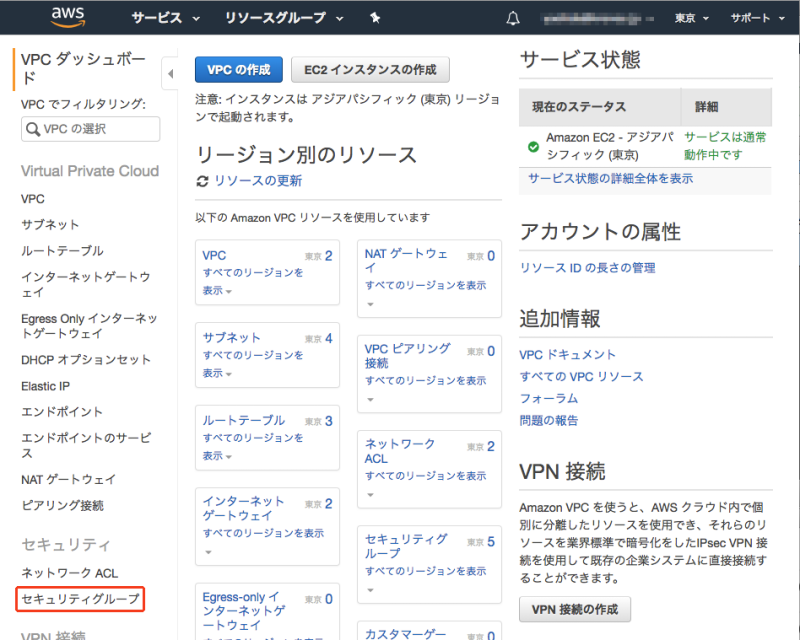Open the notifications bell icon
Image resolution: width=800 pixels, height=640 pixels.
pos(513,18)
